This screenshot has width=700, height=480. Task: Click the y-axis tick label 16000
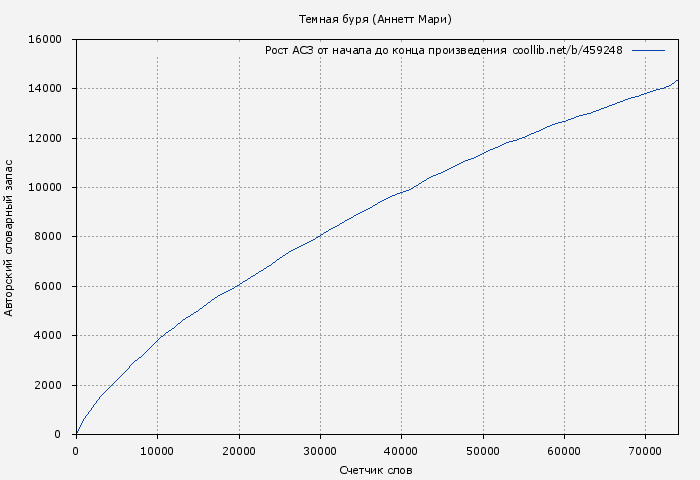point(45,40)
